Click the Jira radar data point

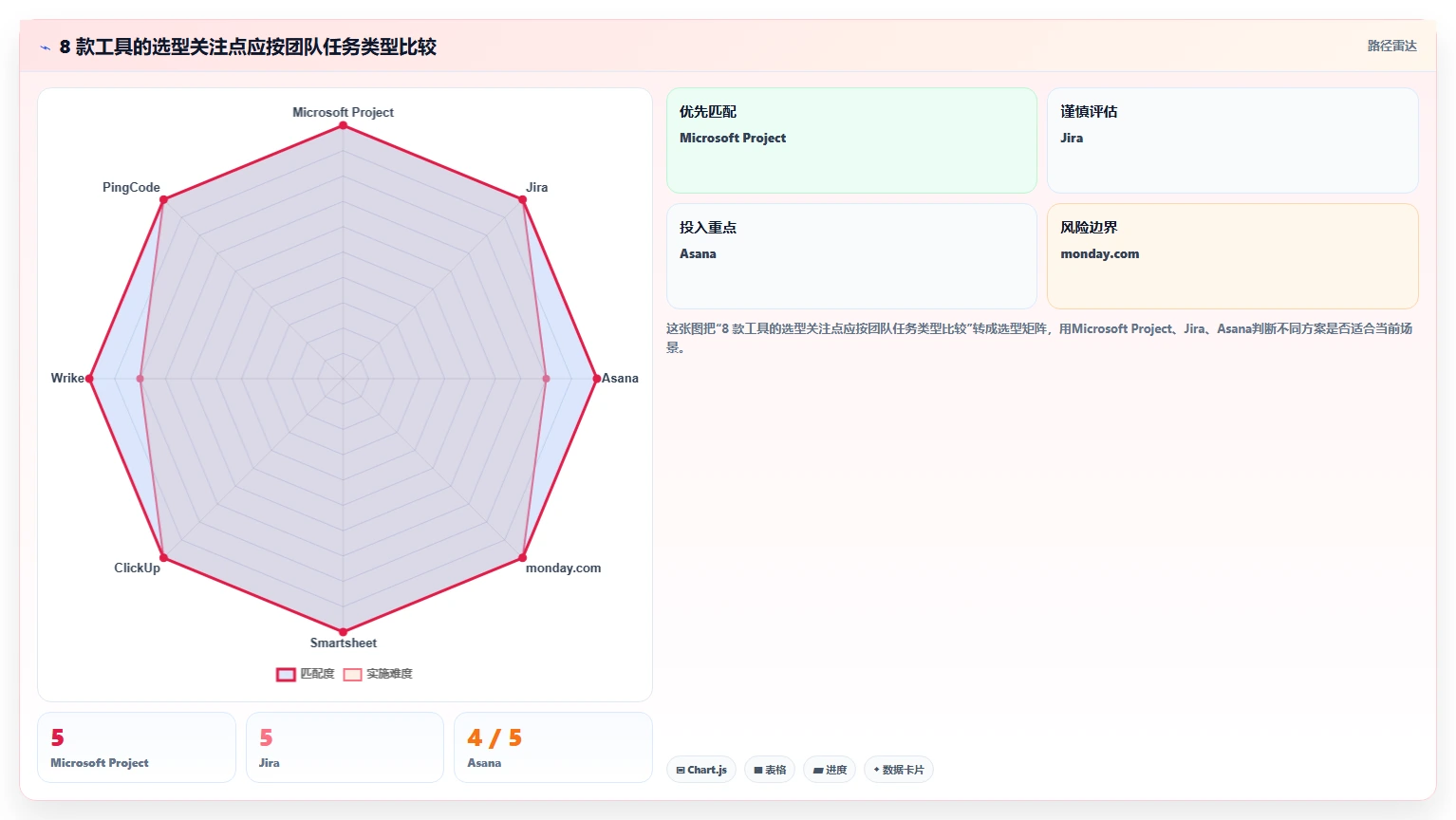(x=522, y=199)
